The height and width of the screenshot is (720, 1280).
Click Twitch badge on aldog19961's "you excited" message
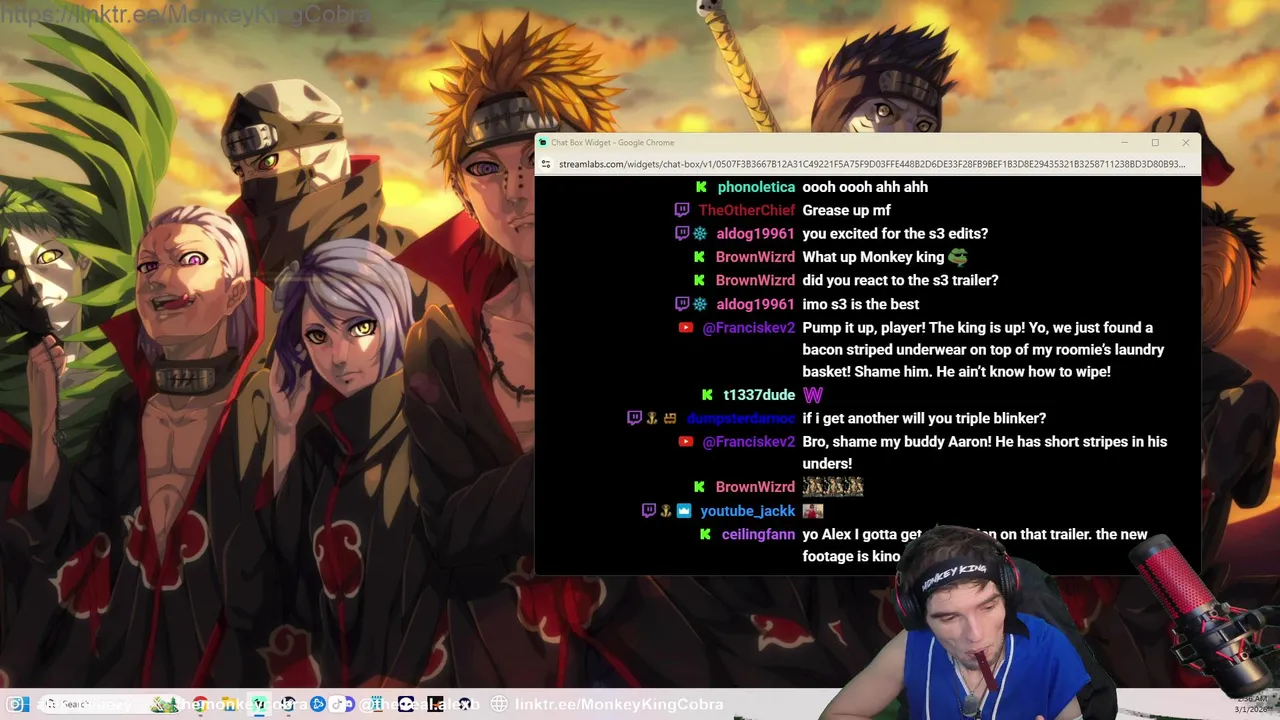tap(682, 233)
